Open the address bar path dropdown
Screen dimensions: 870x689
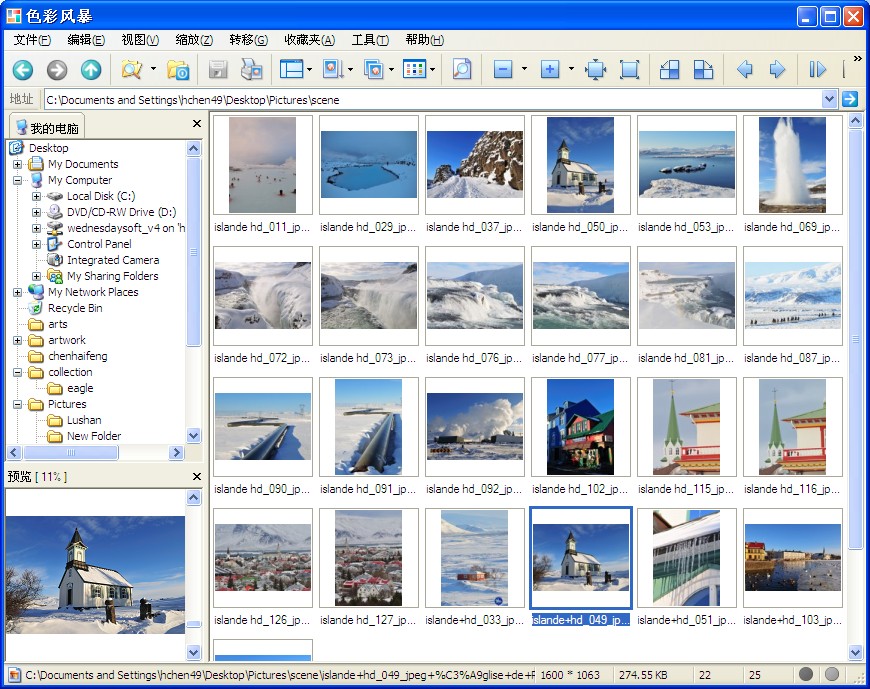click(x=829, y=99)
